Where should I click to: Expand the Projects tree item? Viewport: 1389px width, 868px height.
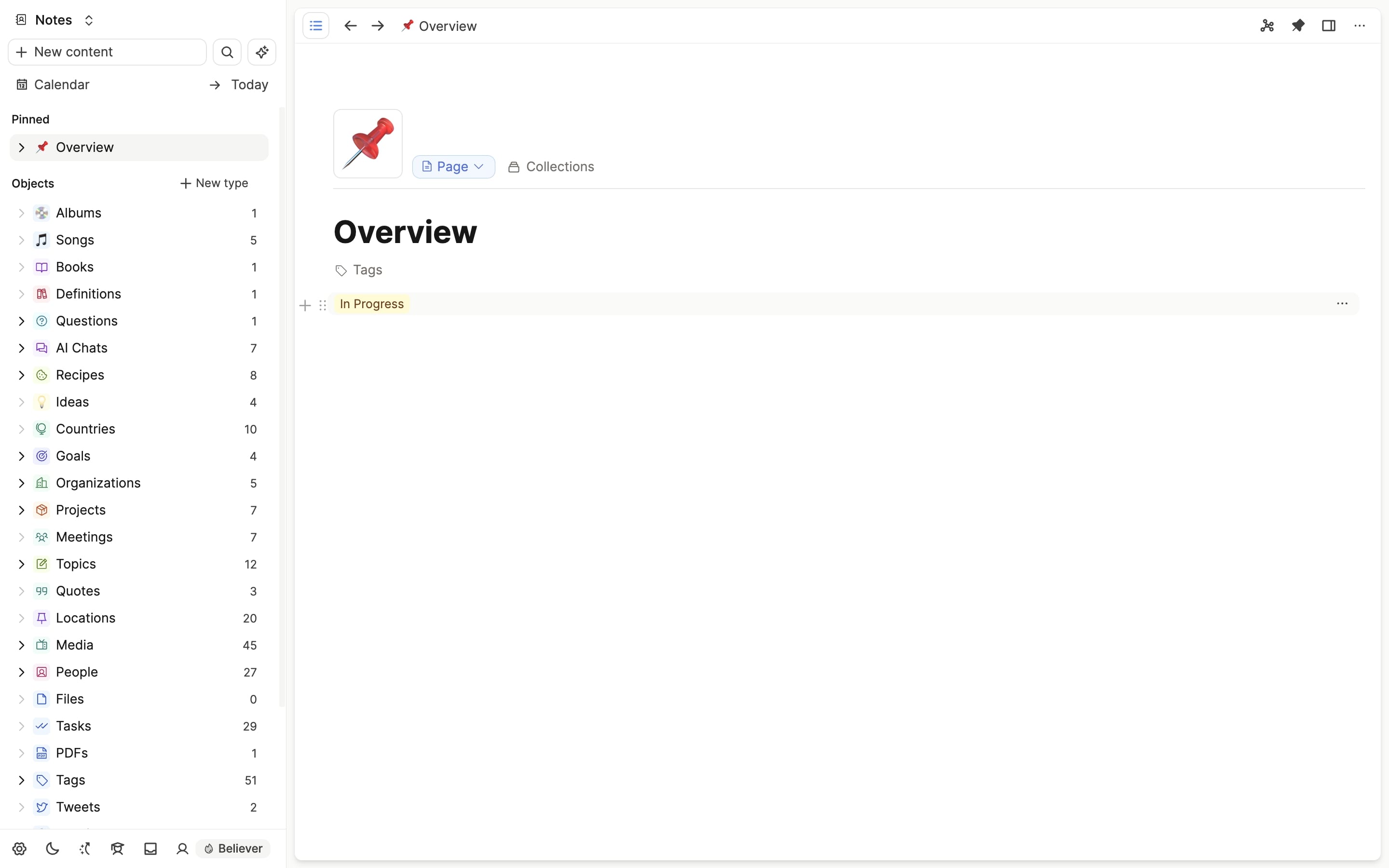tap(21, 510)
